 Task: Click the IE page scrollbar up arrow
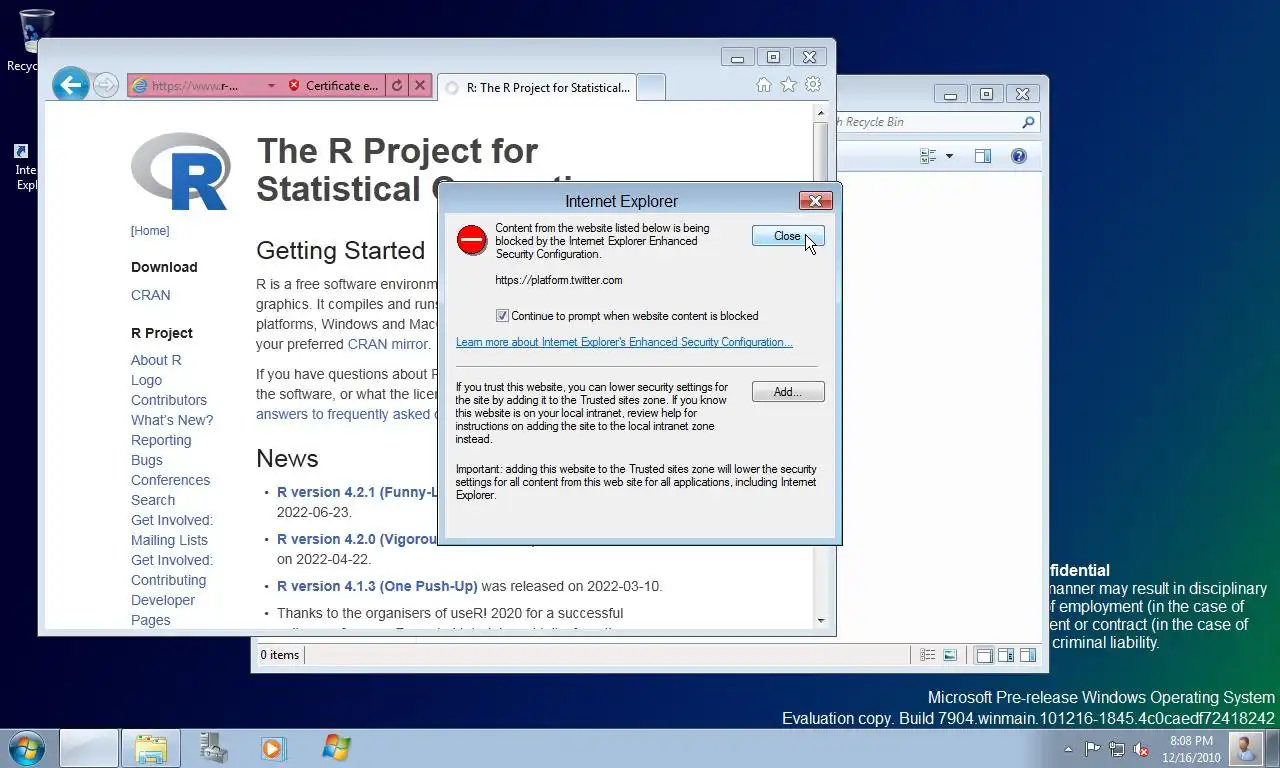tap(821, 113)
